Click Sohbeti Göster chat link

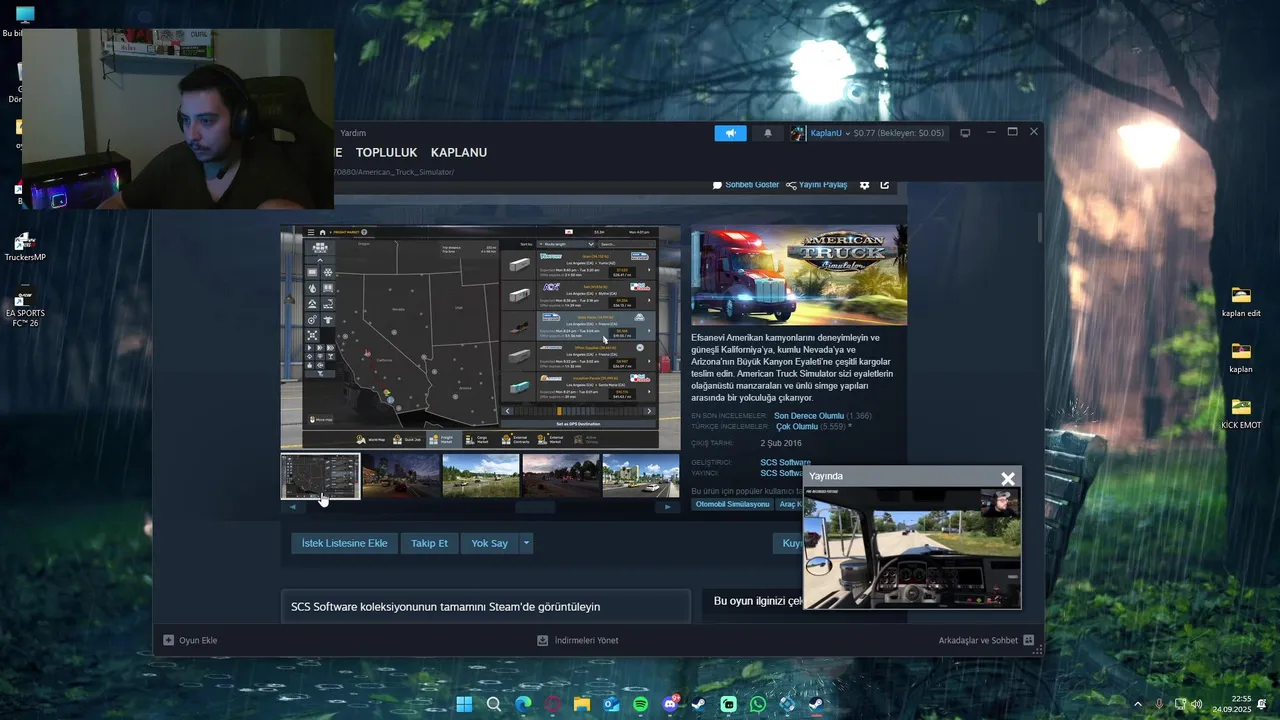[746, 185]
